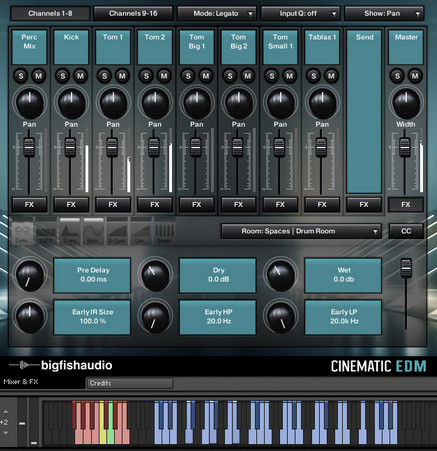Click the Early IR Size knob
The image size is (437, 451).
30,316
